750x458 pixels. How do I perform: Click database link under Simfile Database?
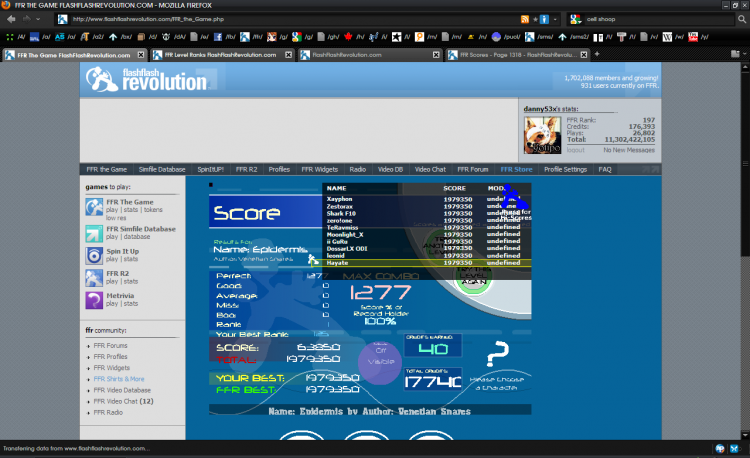137,237
